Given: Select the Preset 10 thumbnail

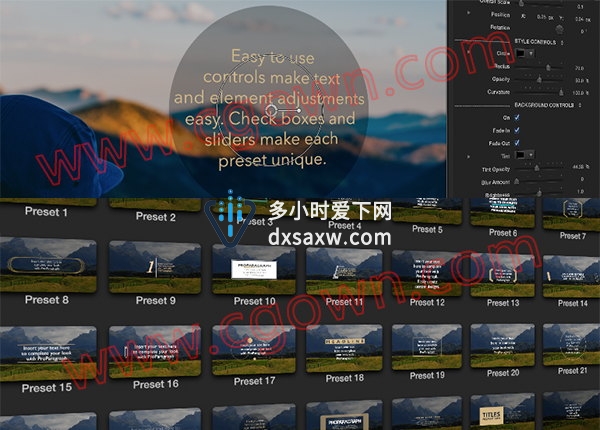Looking at the screenshot, I should pyautogui.click(x=254, y=270).
